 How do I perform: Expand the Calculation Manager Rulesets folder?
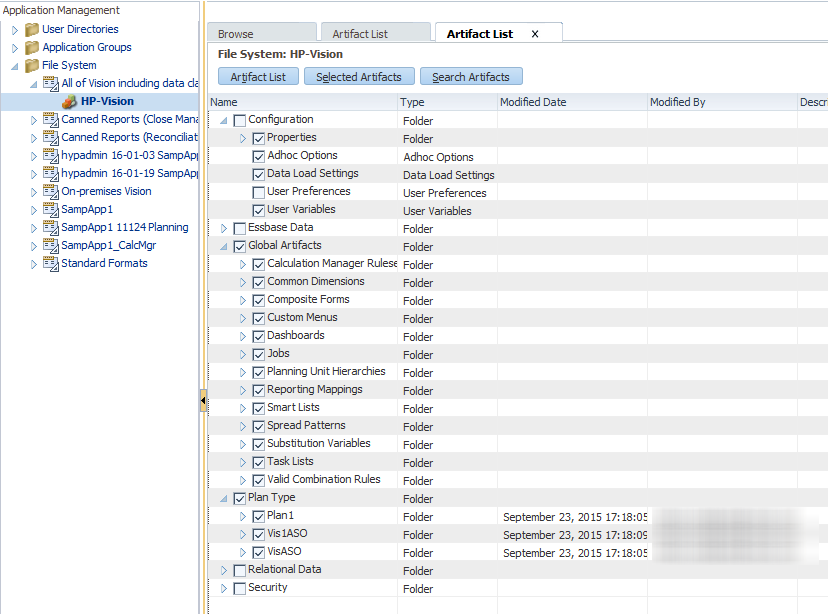pyautogui.click(x=243, y=264)
